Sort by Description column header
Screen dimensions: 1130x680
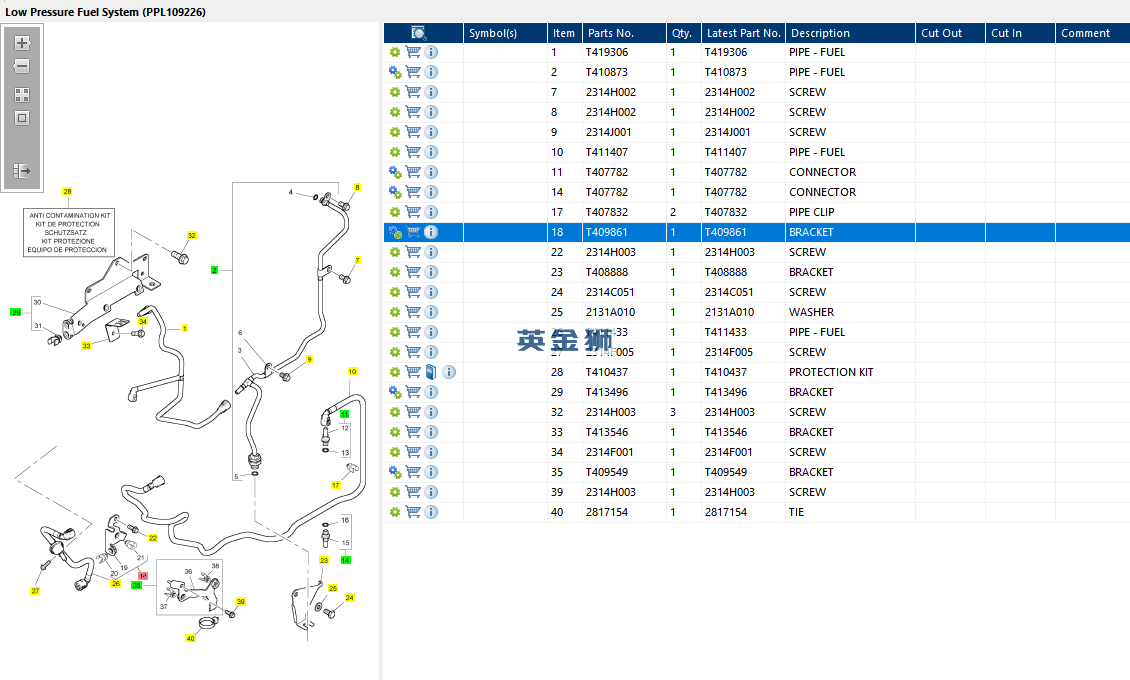850,33
